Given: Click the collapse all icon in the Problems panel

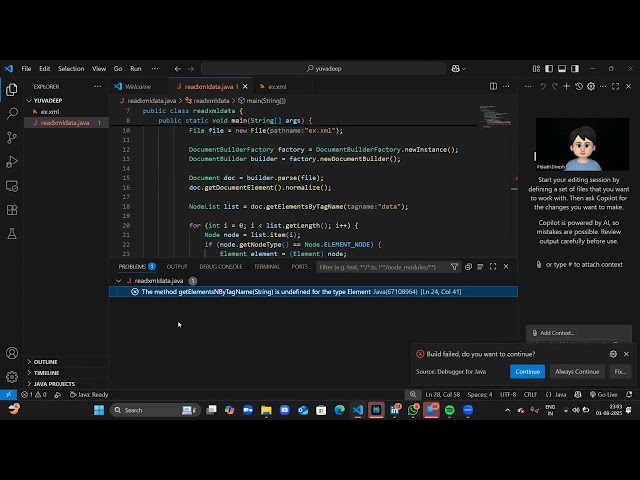Looking at the screenshot, I should tap(468, 267).
